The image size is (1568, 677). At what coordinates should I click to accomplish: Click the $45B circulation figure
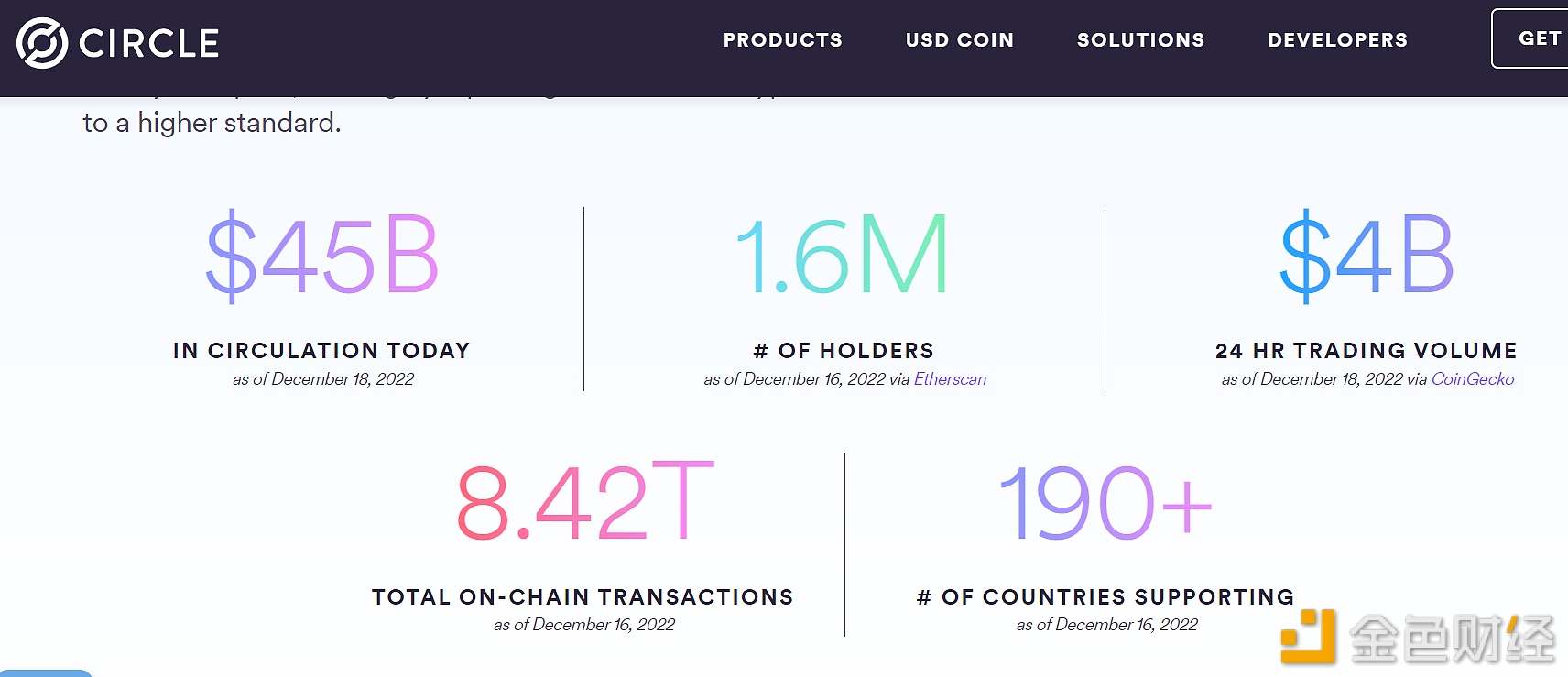322,257
